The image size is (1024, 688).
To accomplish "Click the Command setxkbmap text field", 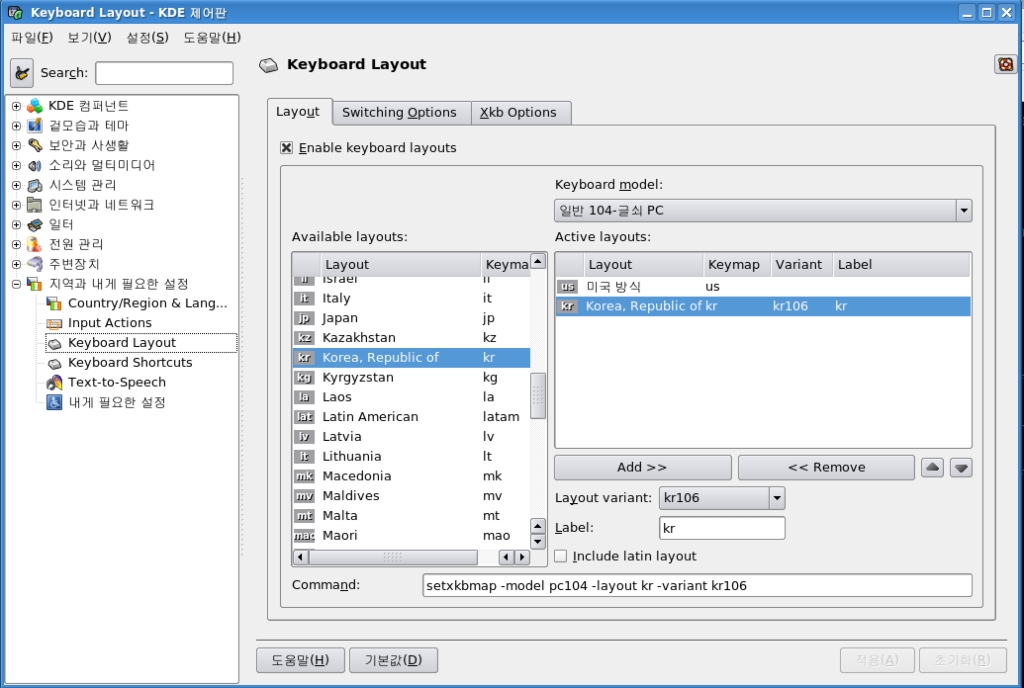I will click(697, 586).
